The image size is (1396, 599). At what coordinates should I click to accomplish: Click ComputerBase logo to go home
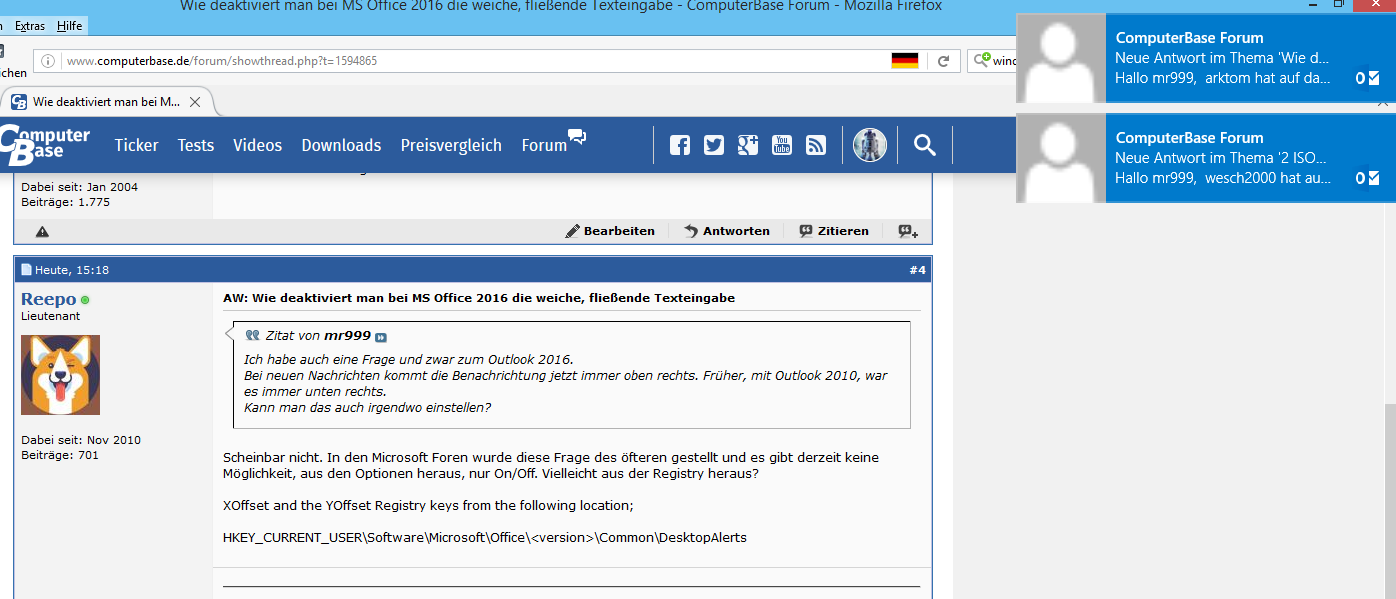click(x=45, y=144)
